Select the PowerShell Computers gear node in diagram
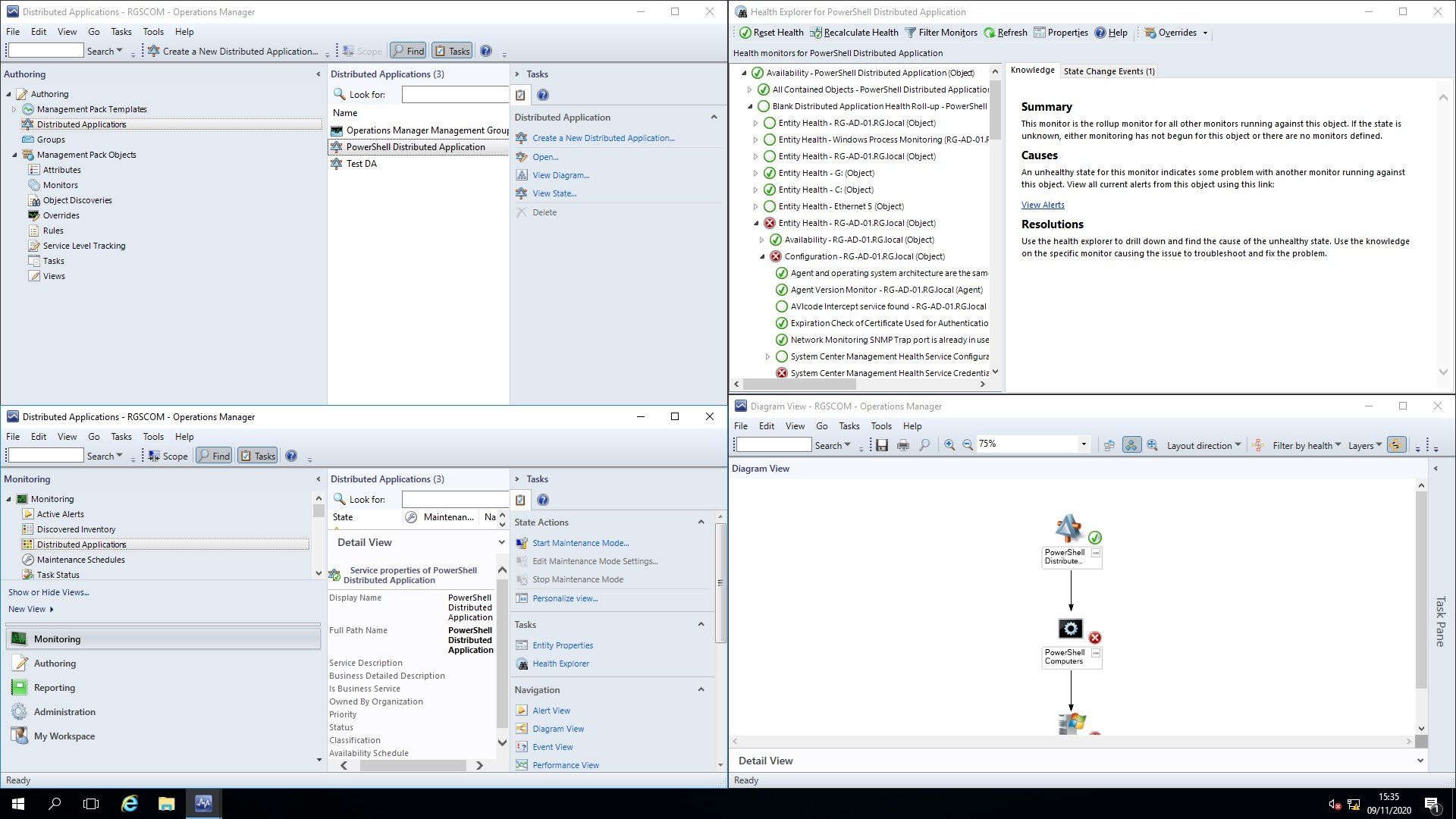The width and height of the screenshot is (1456, 819). click(1070, 629)
